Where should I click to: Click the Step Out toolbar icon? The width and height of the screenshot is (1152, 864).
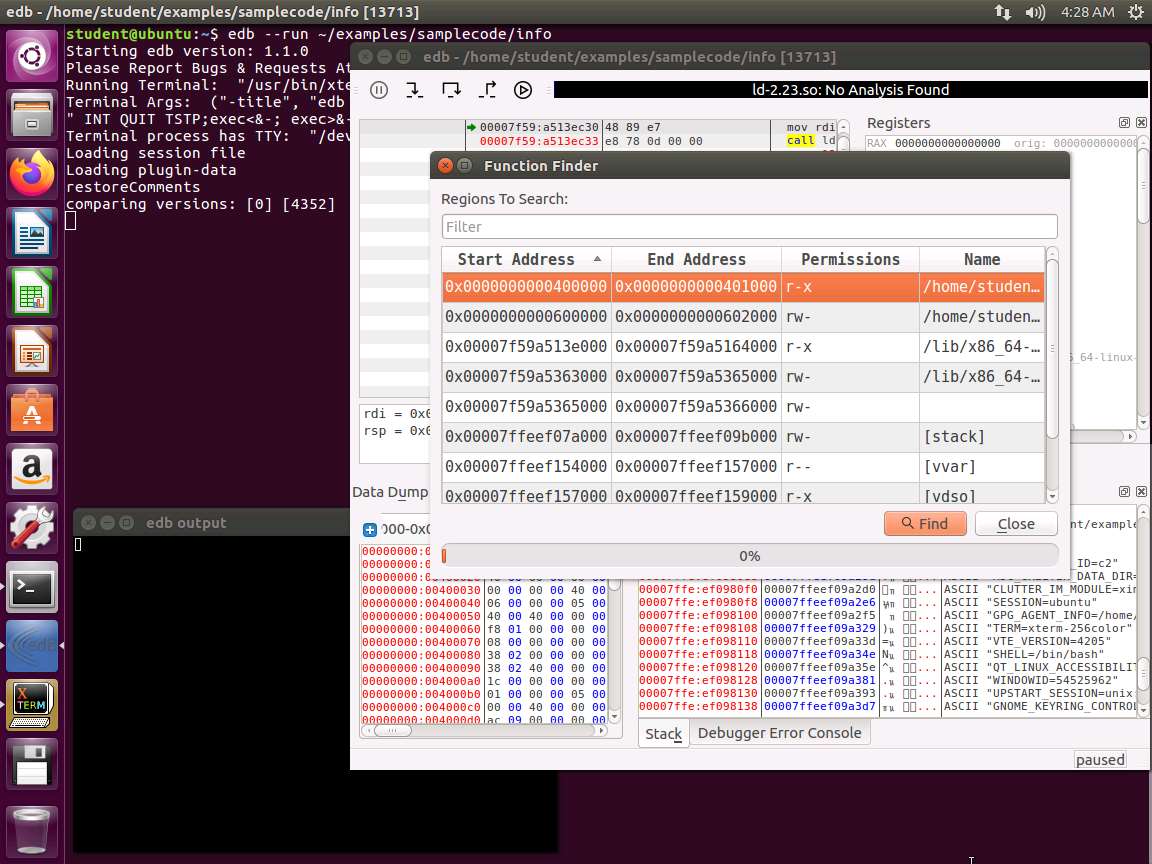(487, 90)
